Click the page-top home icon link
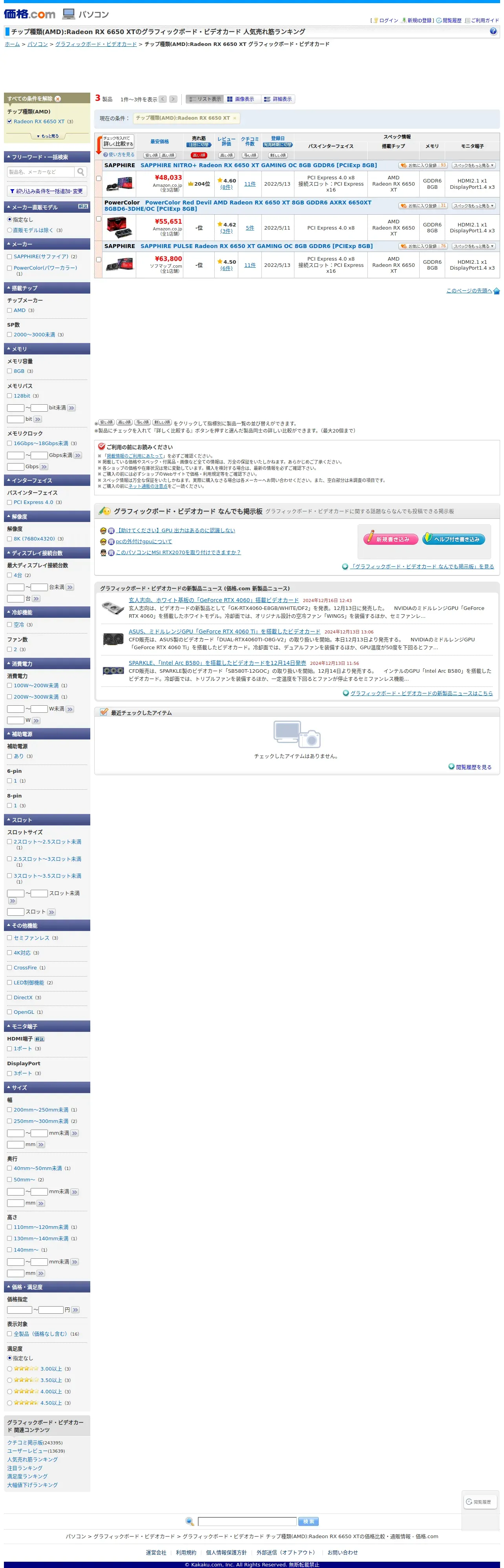 [496, 291]
